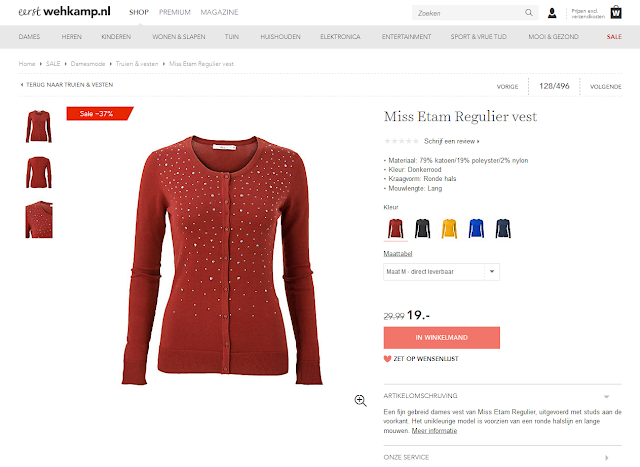Open the user account icon
The image size is (640, 467).
tap(552, 13)
